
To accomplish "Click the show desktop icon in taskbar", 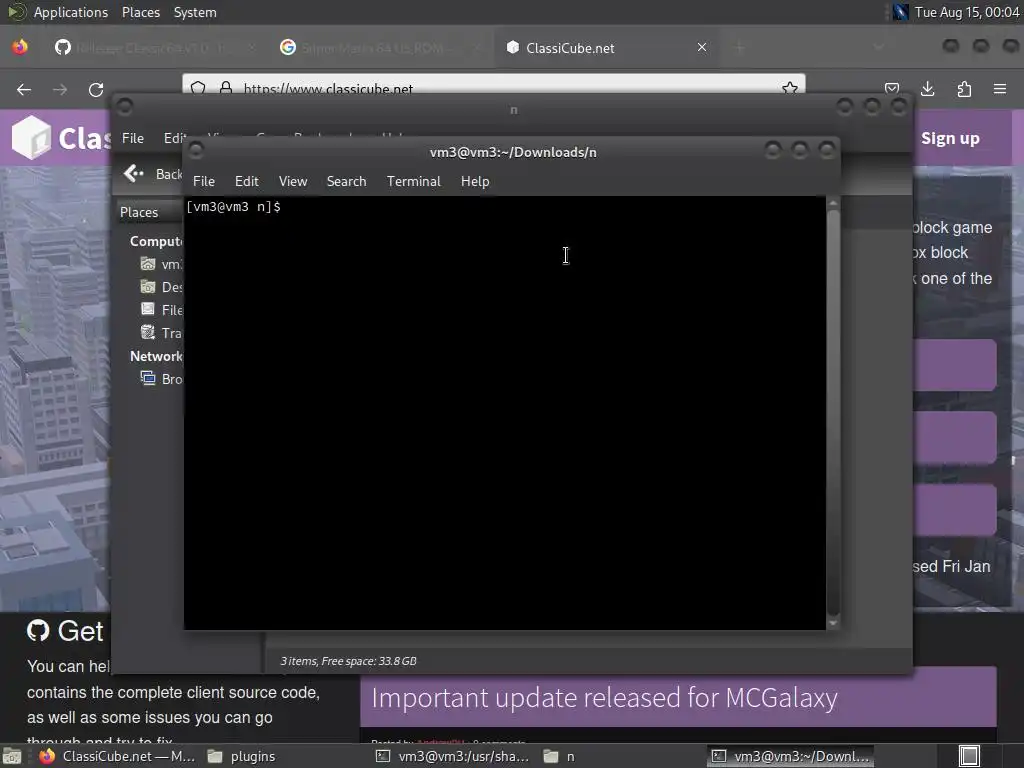I will pos(11,756).
